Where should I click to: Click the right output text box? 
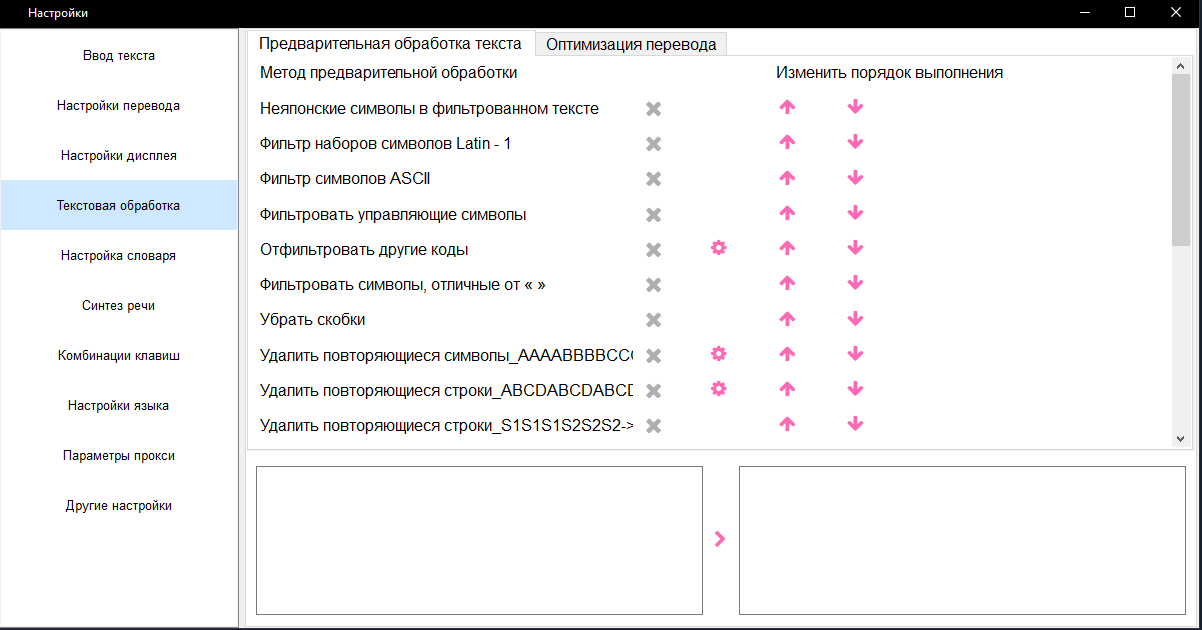(963, 540)
